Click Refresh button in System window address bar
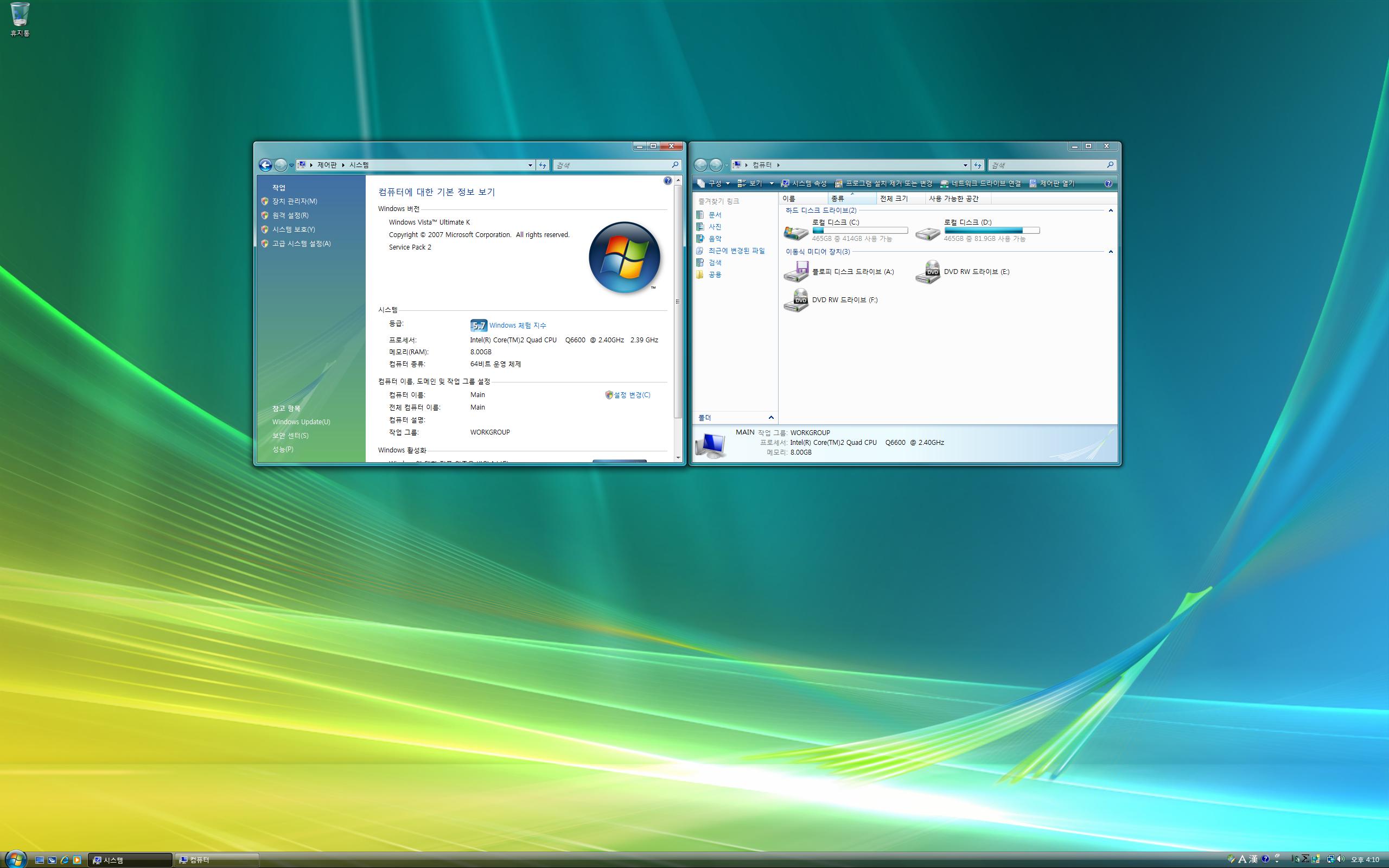 [x=543, y=165]
